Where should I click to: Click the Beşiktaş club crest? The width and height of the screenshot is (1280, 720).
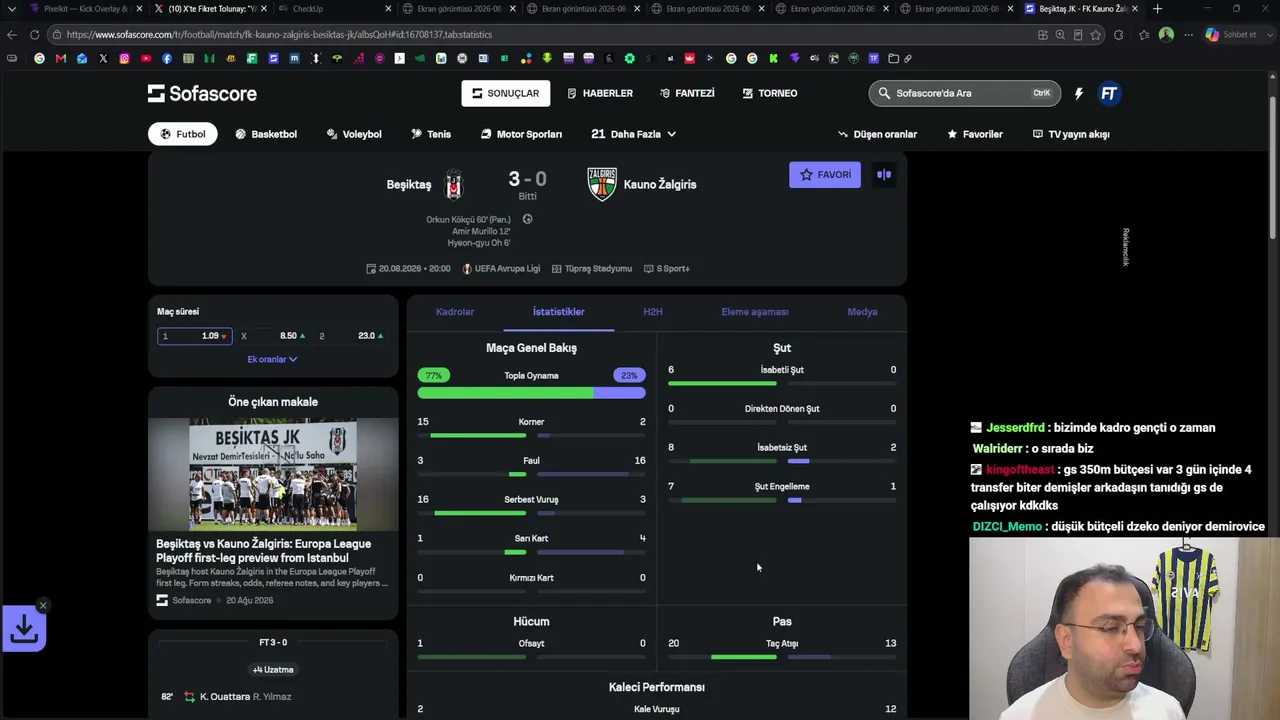point(454,184)
